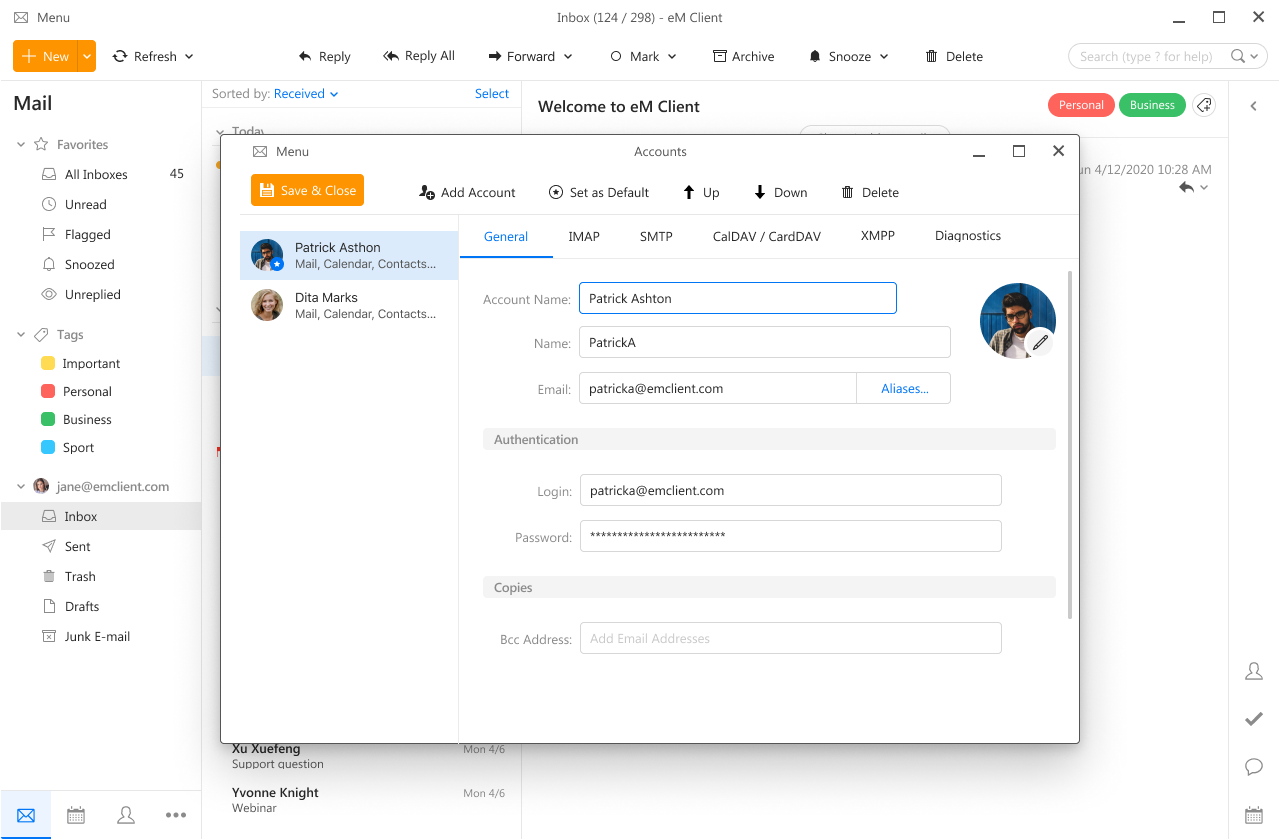Open the Sent folder
The image size is (1280, 840).
pos(100,546)
